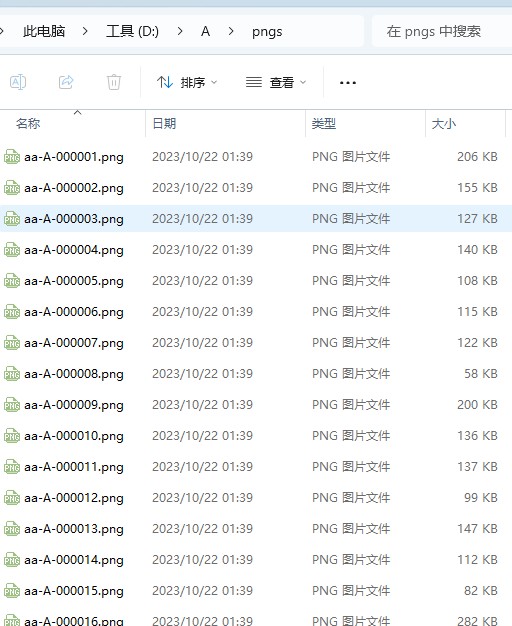This screenshot has height=626, width=512.
Task: Open the 查看 view dropdown
Action: pos(276,83)
